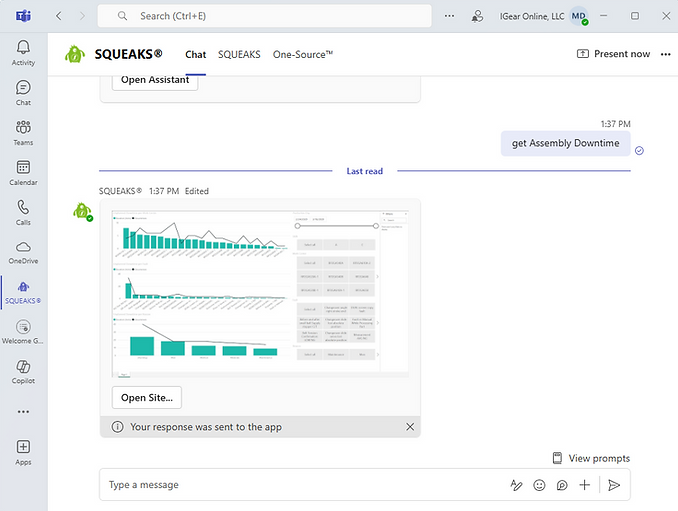Expand more apps ellipsis in sidebar
This screenshot has width=678, height=511.
(x=23, y=411)
